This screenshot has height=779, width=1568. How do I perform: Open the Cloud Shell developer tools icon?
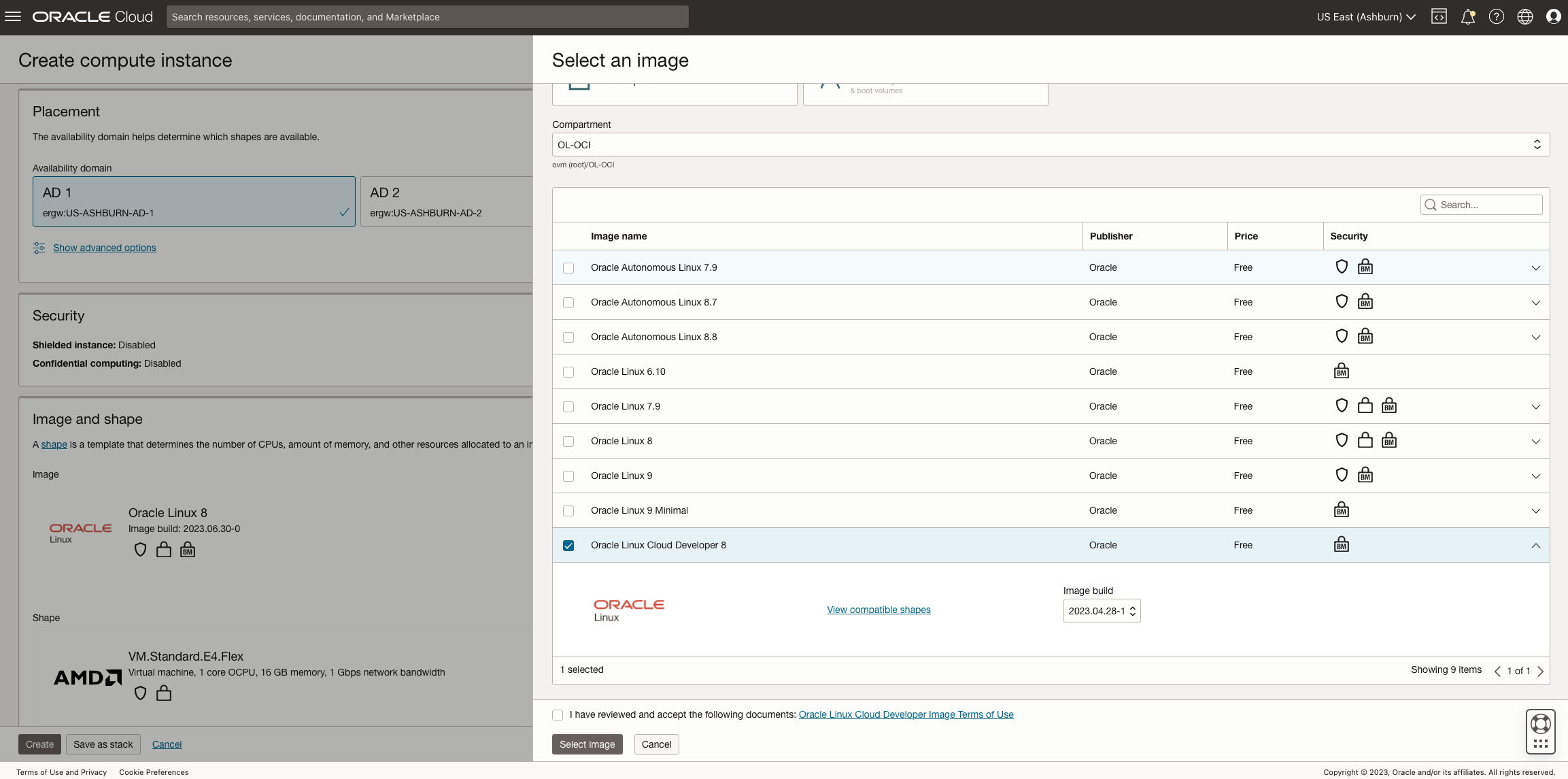pos(1439,16)
